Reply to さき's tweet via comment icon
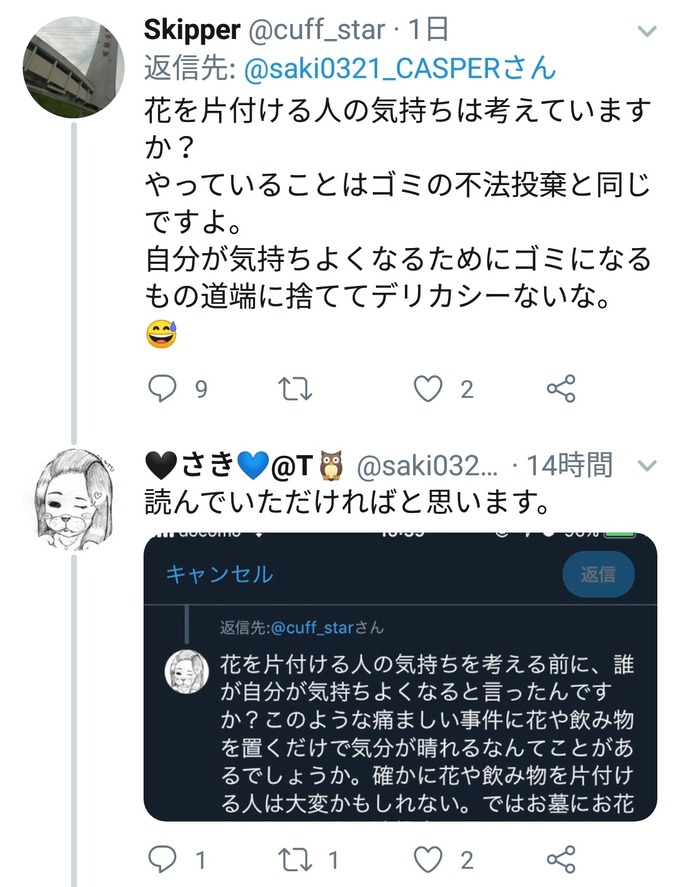 pos(162,860)
